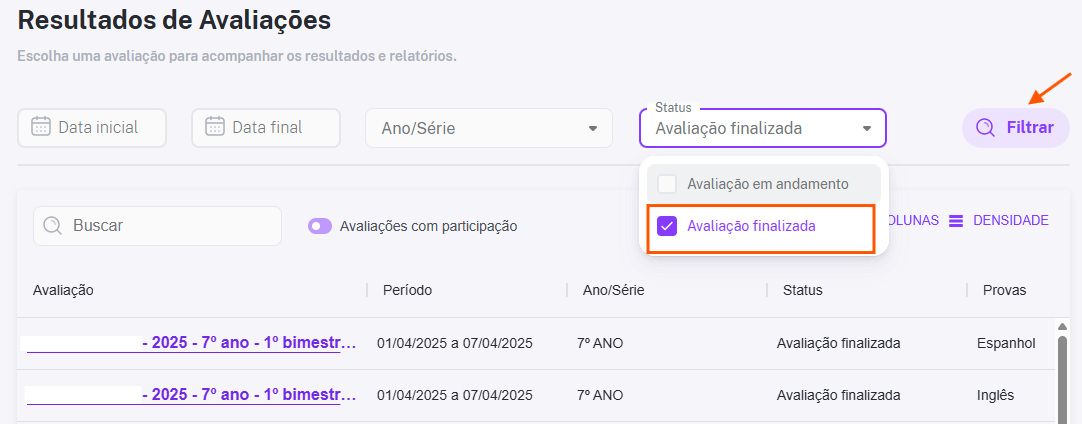The image size is (1082, 424).
Task: Sort by the Período column header
Action: (407, 290)
